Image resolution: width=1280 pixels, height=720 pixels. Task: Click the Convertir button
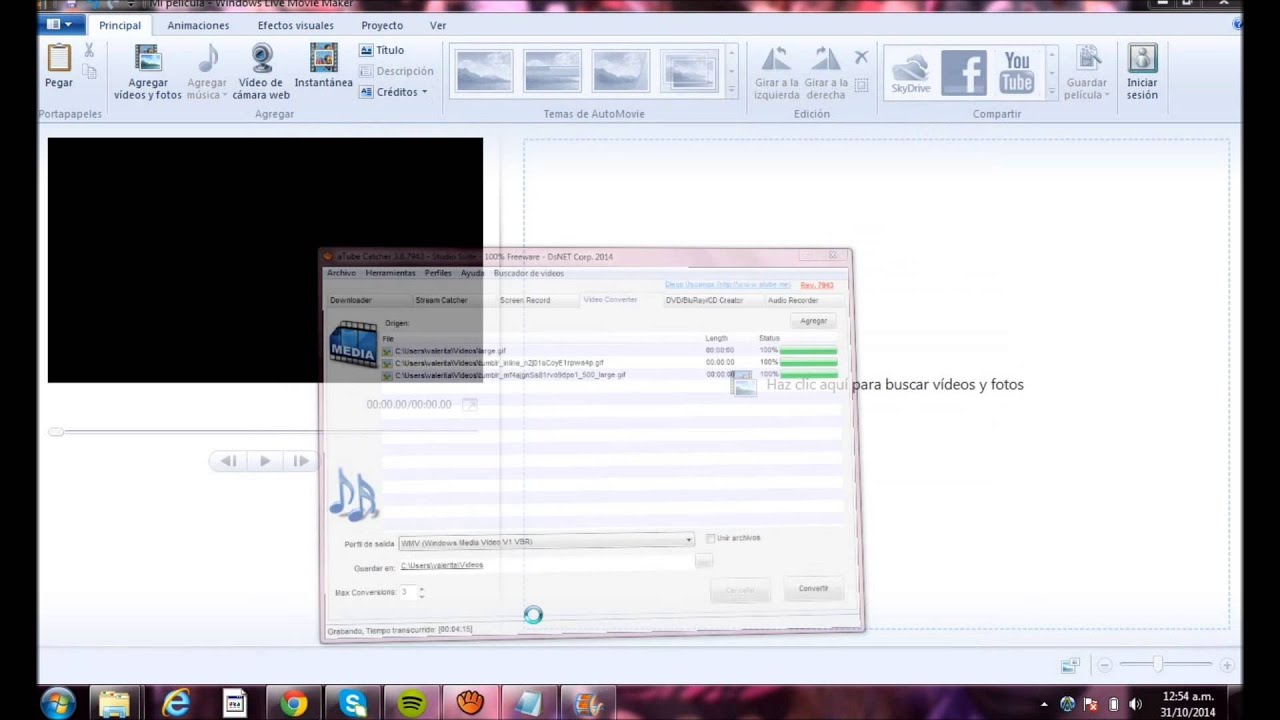pyautogui.click(x=813, y=588)
